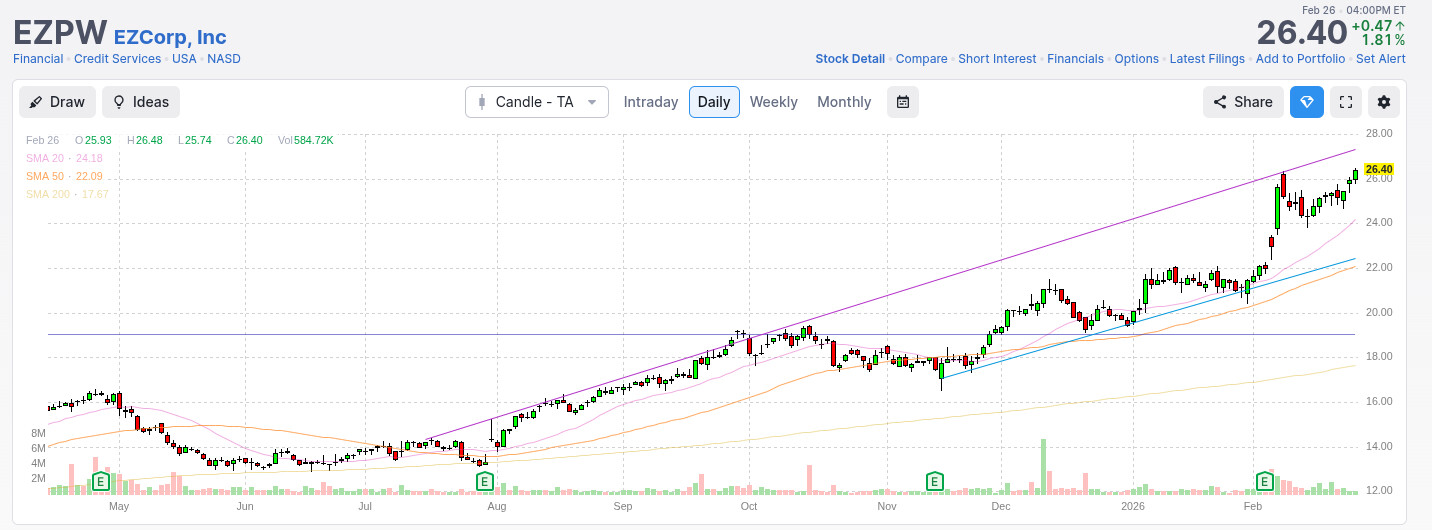Click the yellow 26.40 price label on axis

point(1378,170)
